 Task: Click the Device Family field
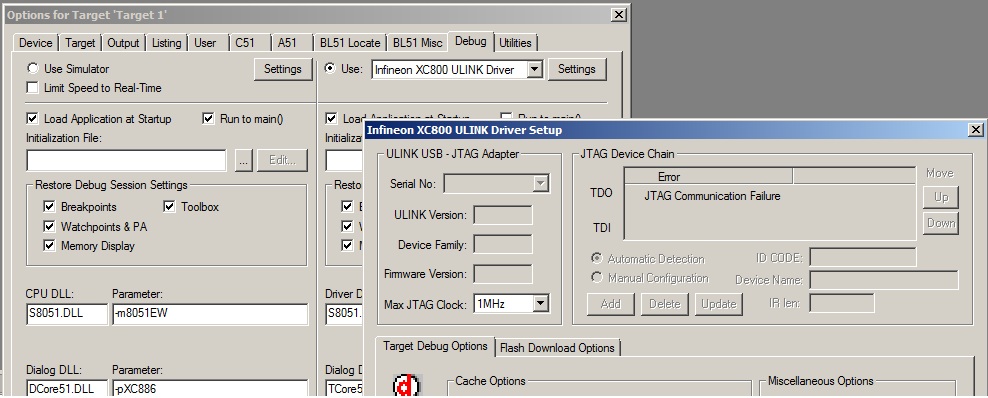coord(503,244)
